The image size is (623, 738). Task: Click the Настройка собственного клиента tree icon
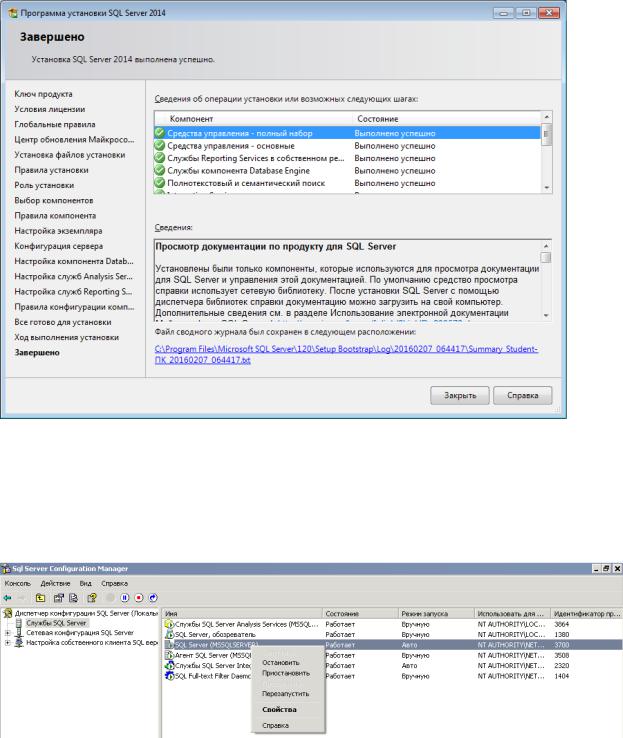(19, 642)
